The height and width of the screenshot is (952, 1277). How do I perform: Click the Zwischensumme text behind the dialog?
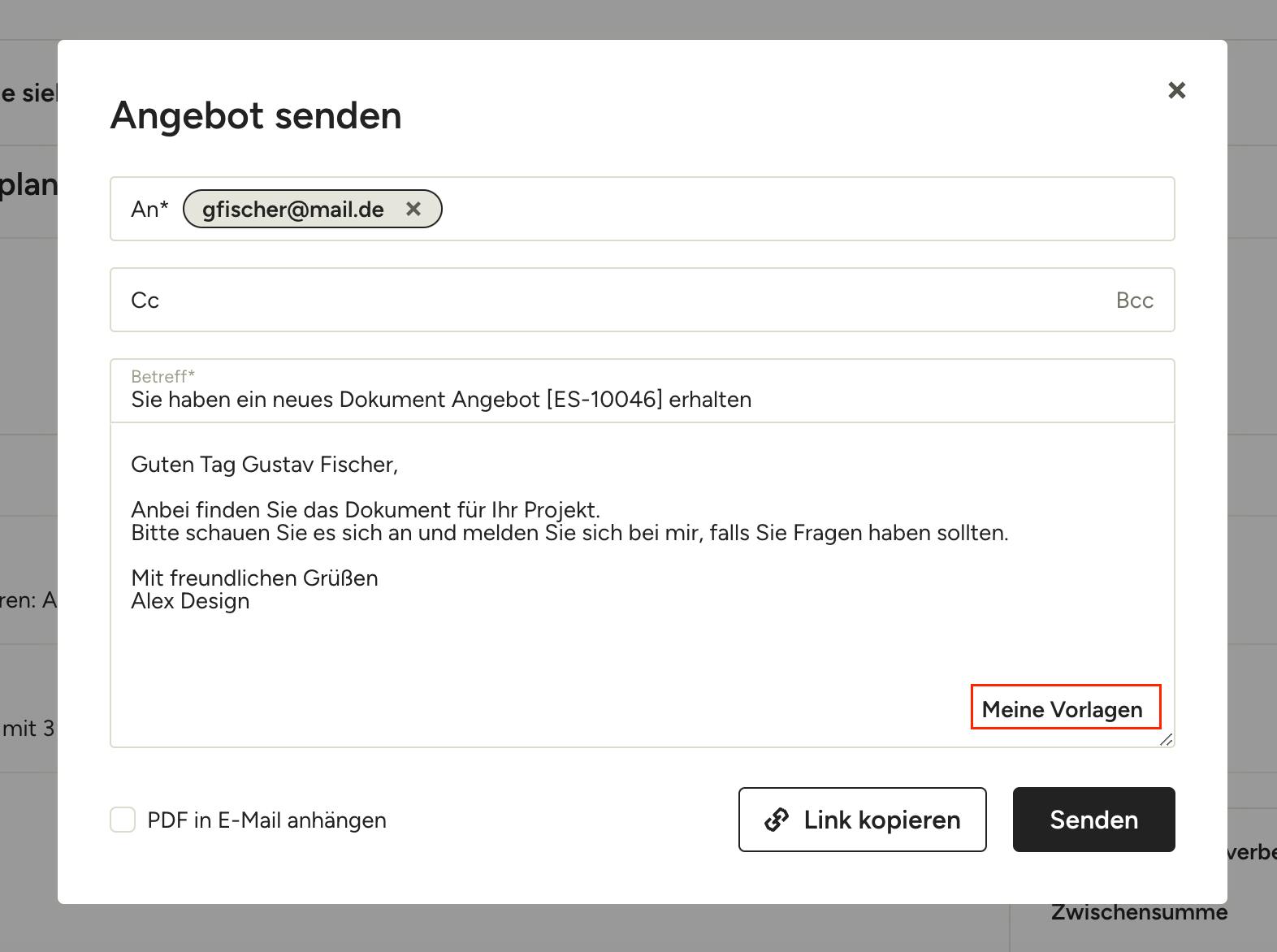tap(1139, 912)
